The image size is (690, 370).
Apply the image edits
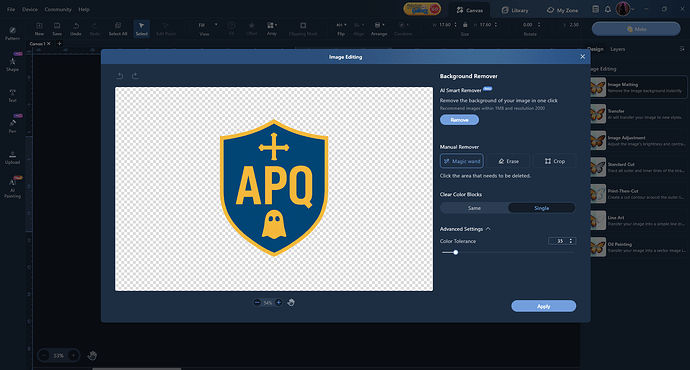click(x=543, y=306)
